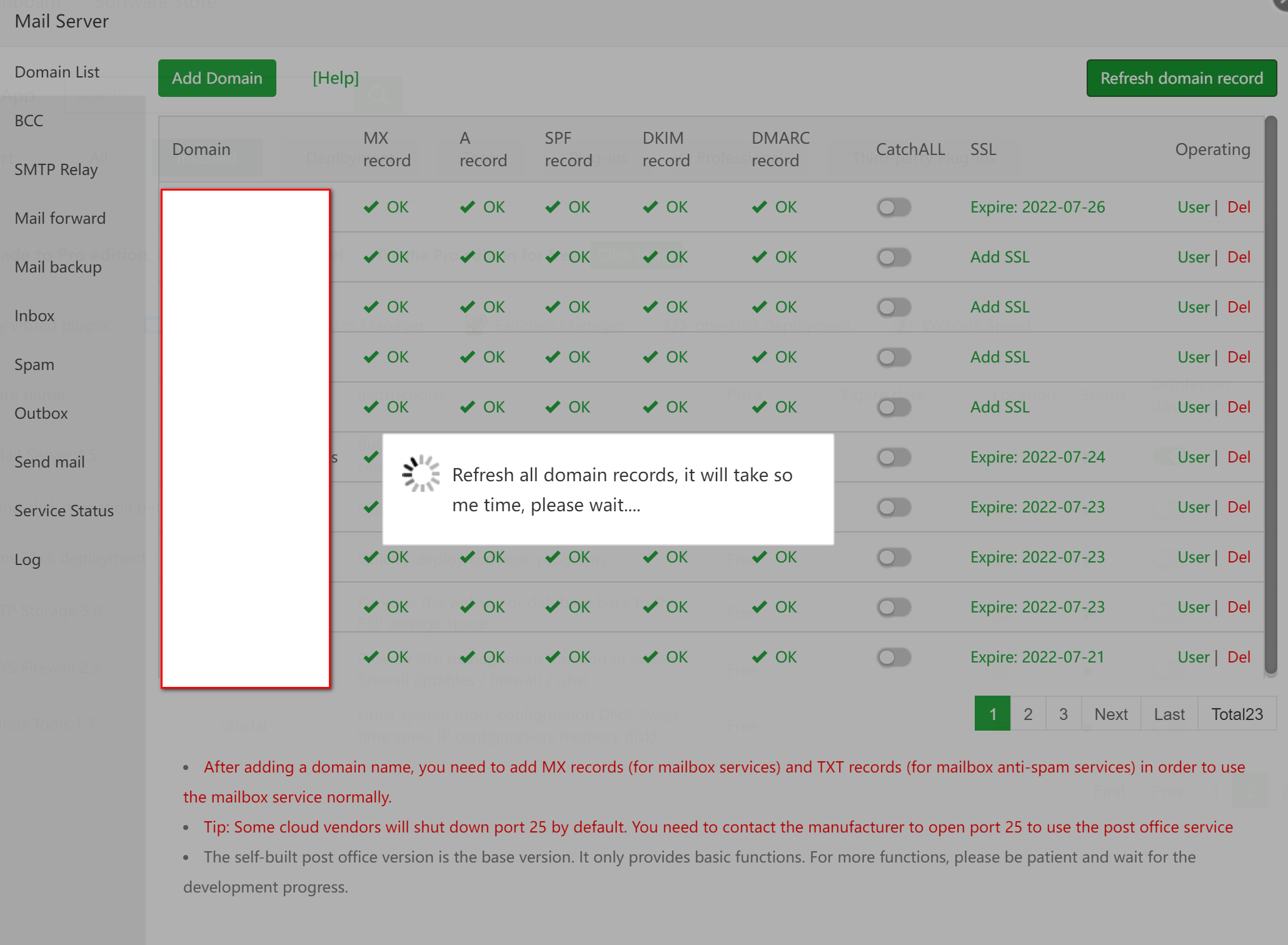
Task: Open the [Help] link
Action: click(335, 78)
